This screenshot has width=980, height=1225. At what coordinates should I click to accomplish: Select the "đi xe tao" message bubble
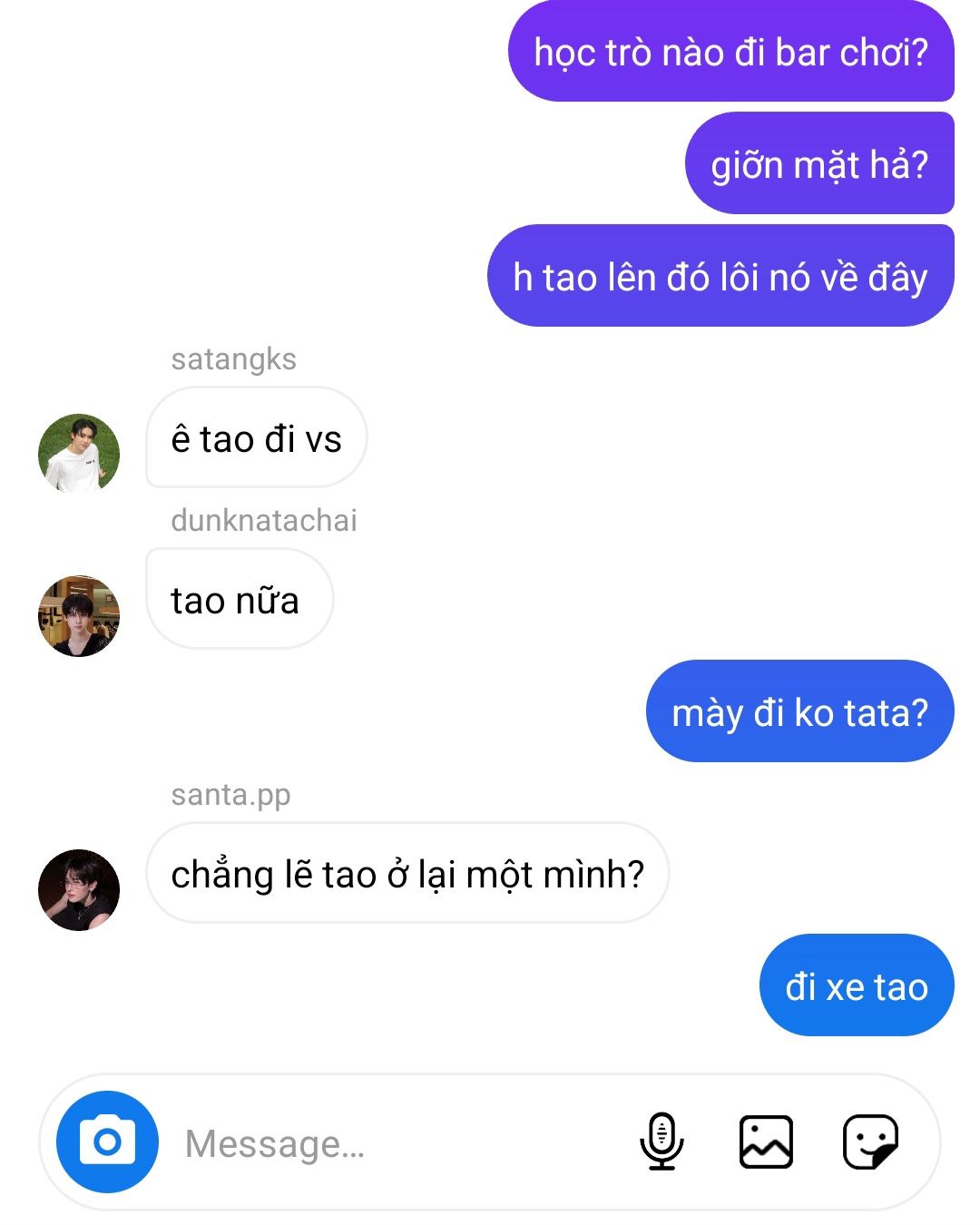coord(857,985)
